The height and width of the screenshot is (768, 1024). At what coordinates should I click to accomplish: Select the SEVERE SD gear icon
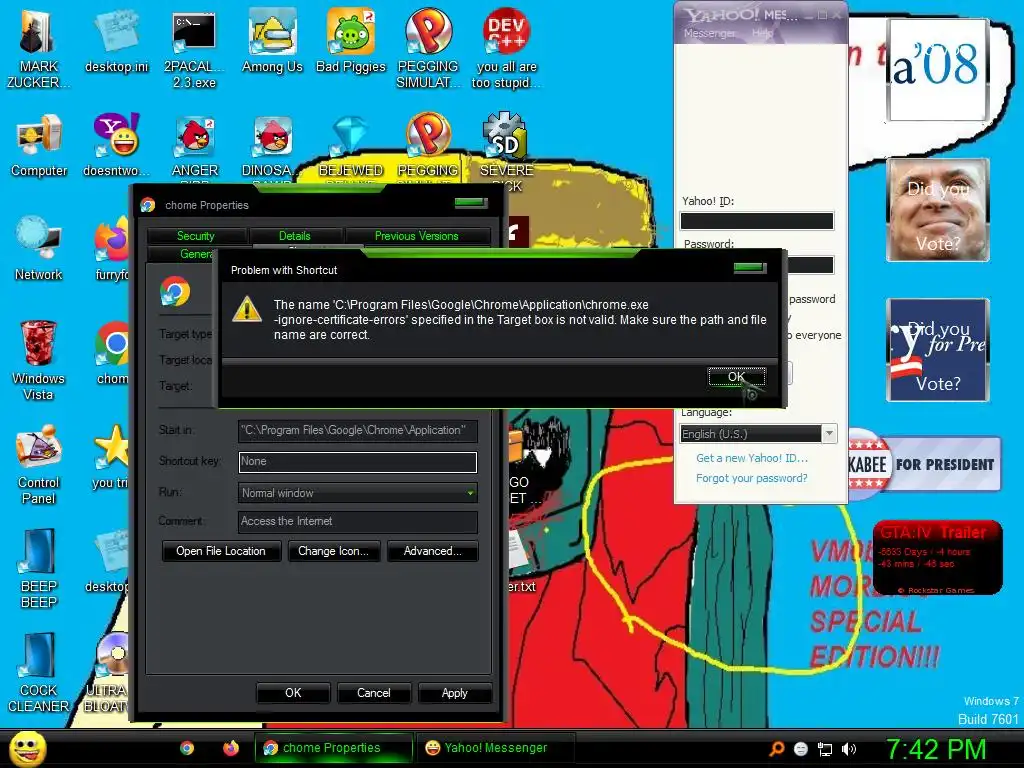(x=506, y=150)
